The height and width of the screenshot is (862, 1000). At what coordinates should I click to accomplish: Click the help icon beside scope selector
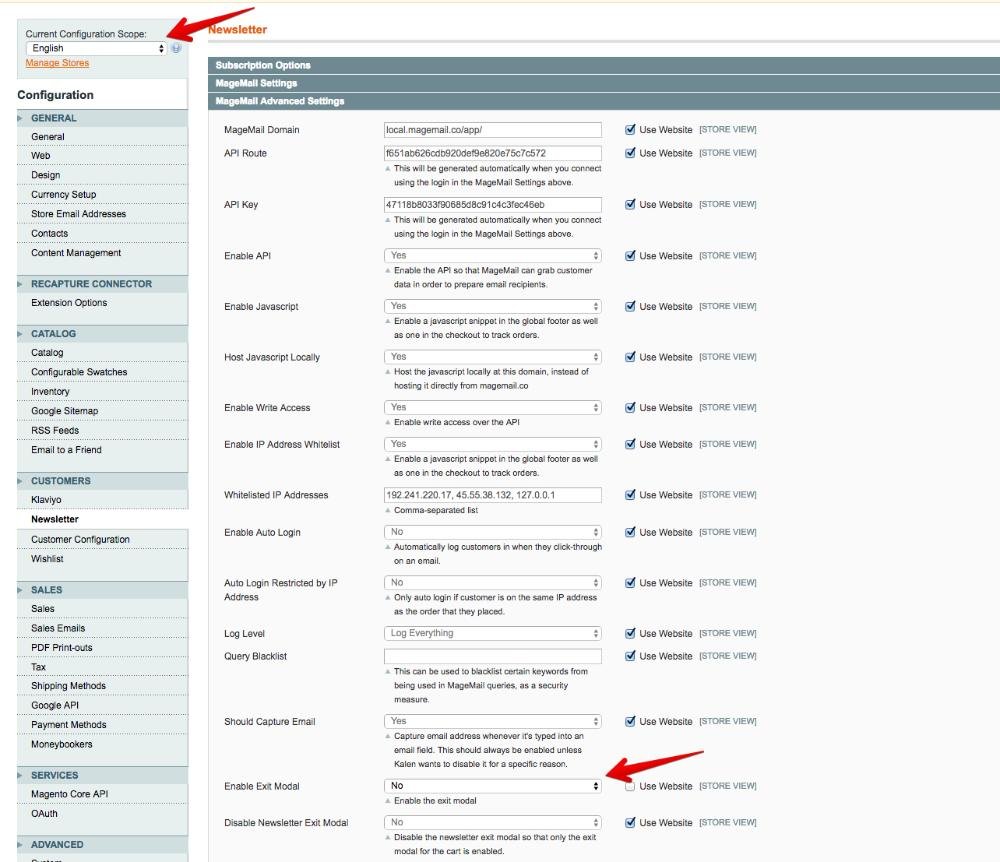tap(176, 48)
